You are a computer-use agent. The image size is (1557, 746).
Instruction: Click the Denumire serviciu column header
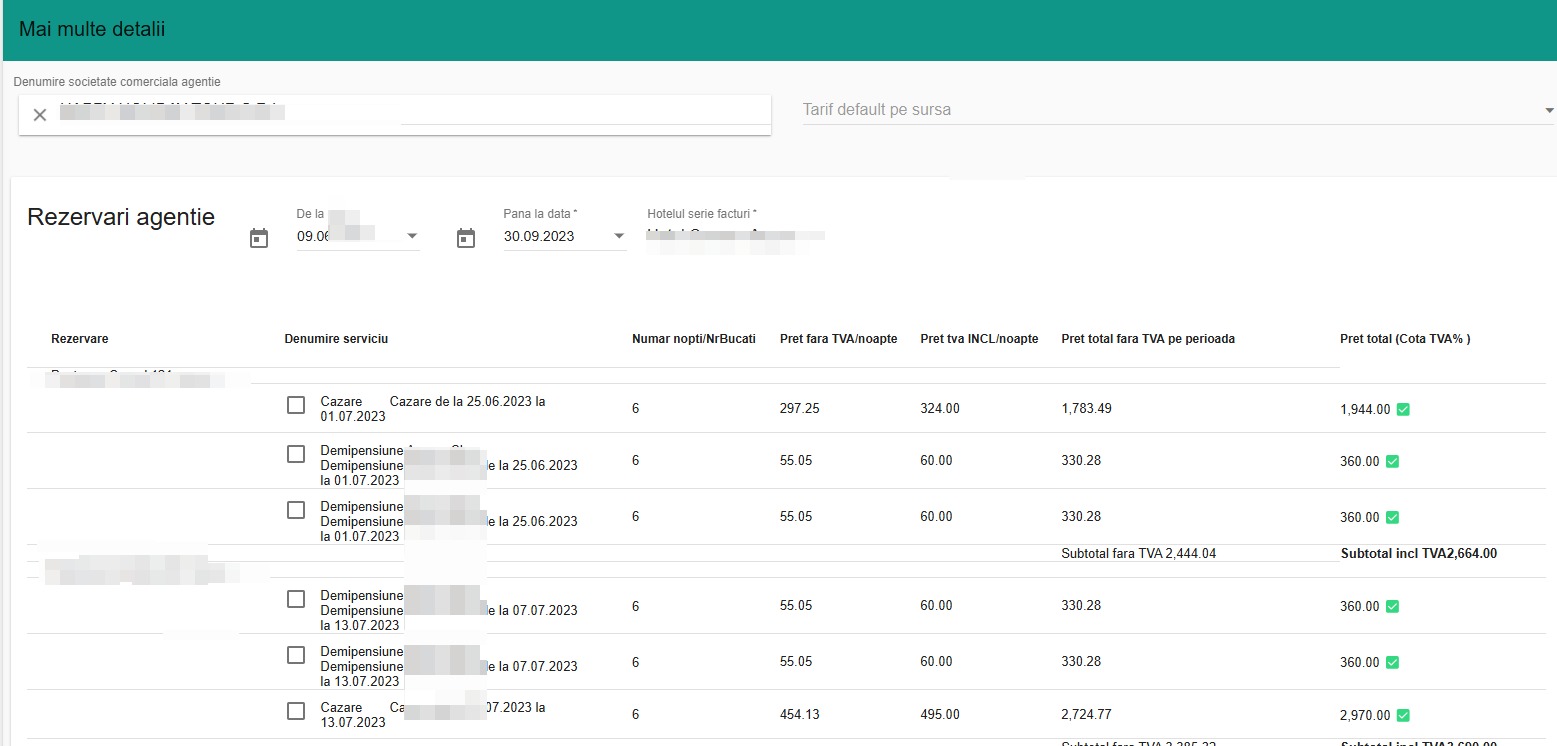[x=336, y=339]
